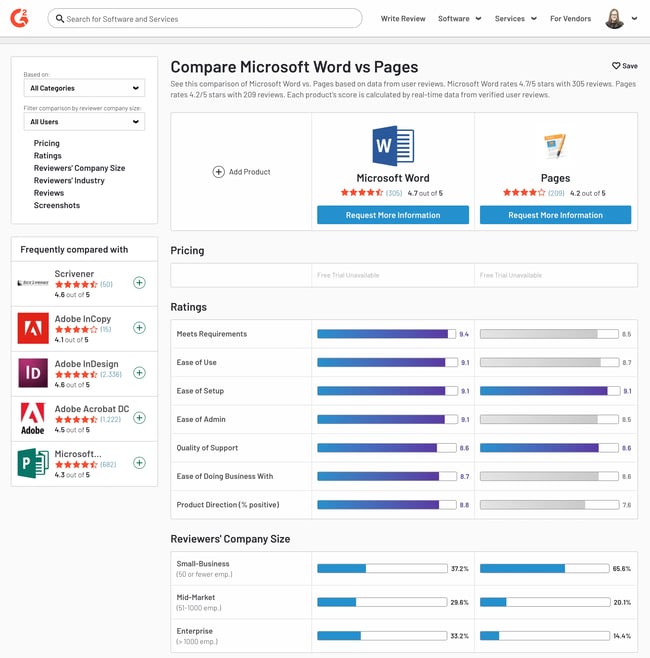This screenshot has height=658, width=650.
Task: Click the Pages product name
Action: click(x=555, y=178)
